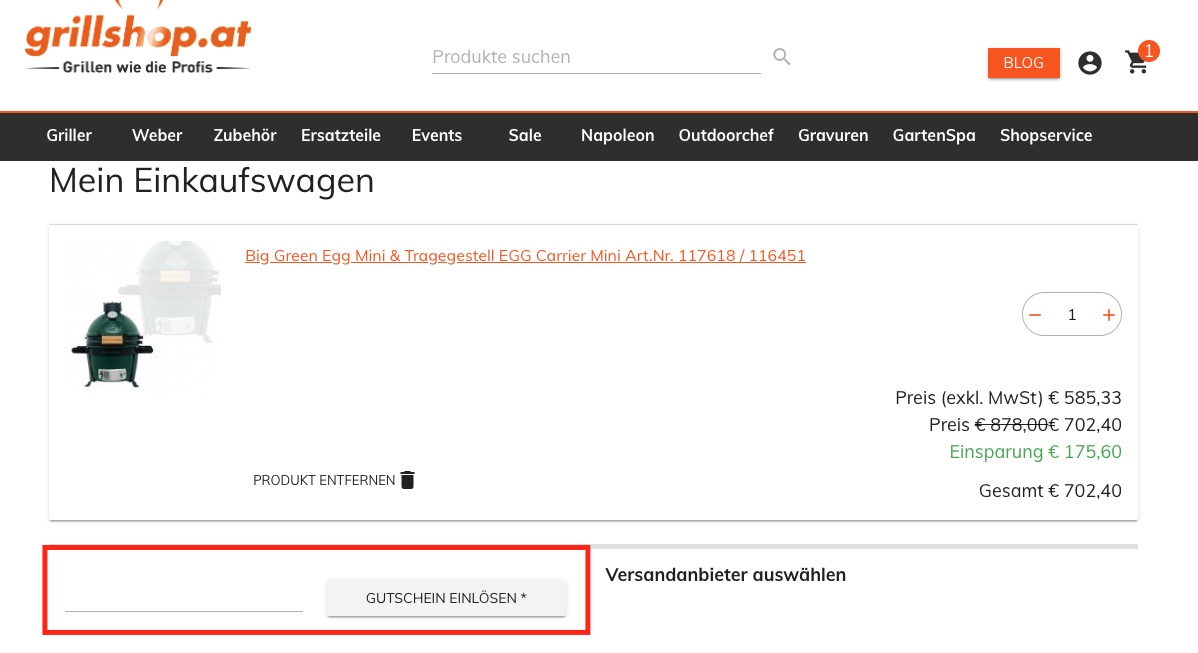
Task: Open the Griller menu
Action: [69, 136]
